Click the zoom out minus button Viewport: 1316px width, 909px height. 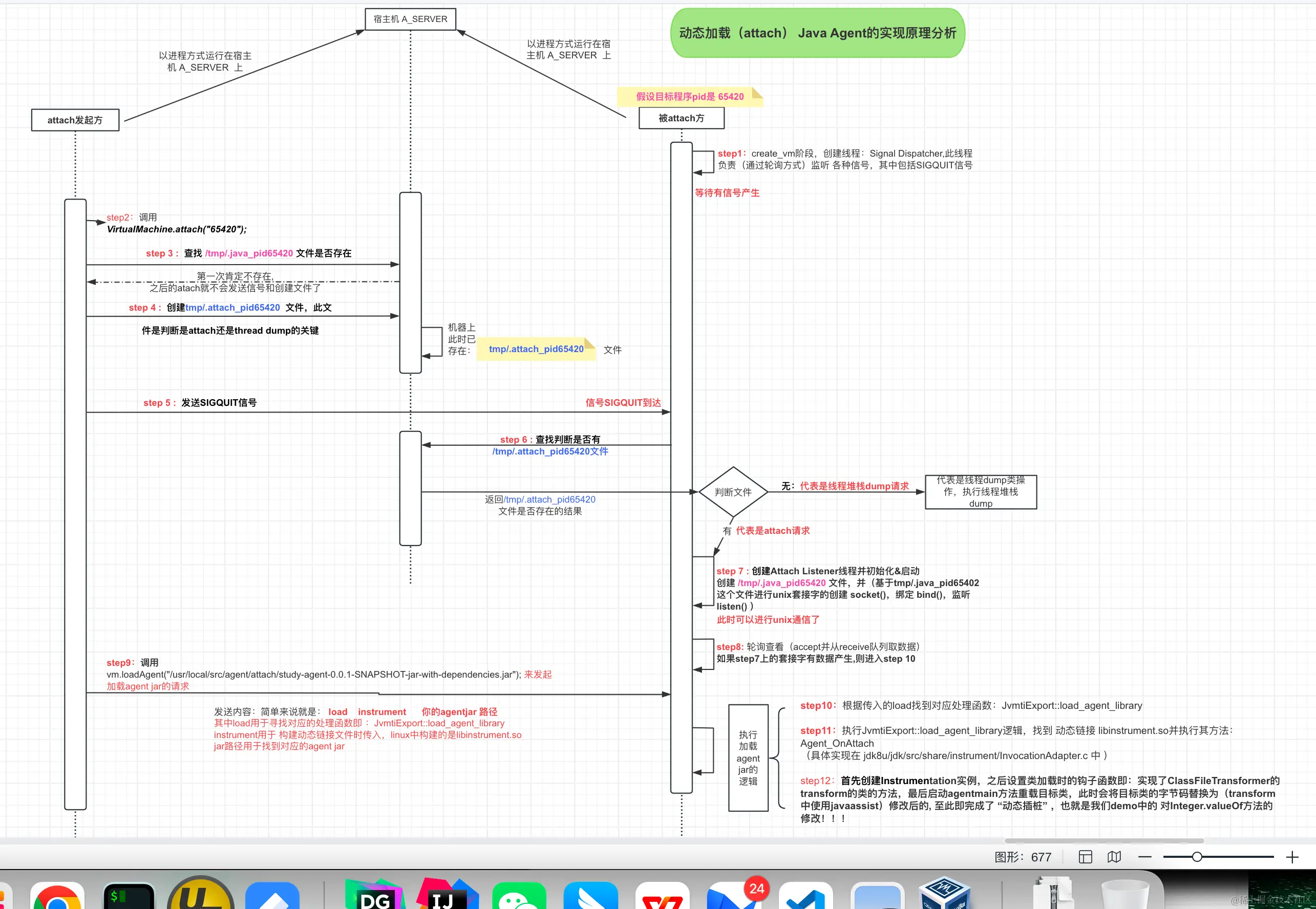pyautogui.click(x=1145, y=857)
